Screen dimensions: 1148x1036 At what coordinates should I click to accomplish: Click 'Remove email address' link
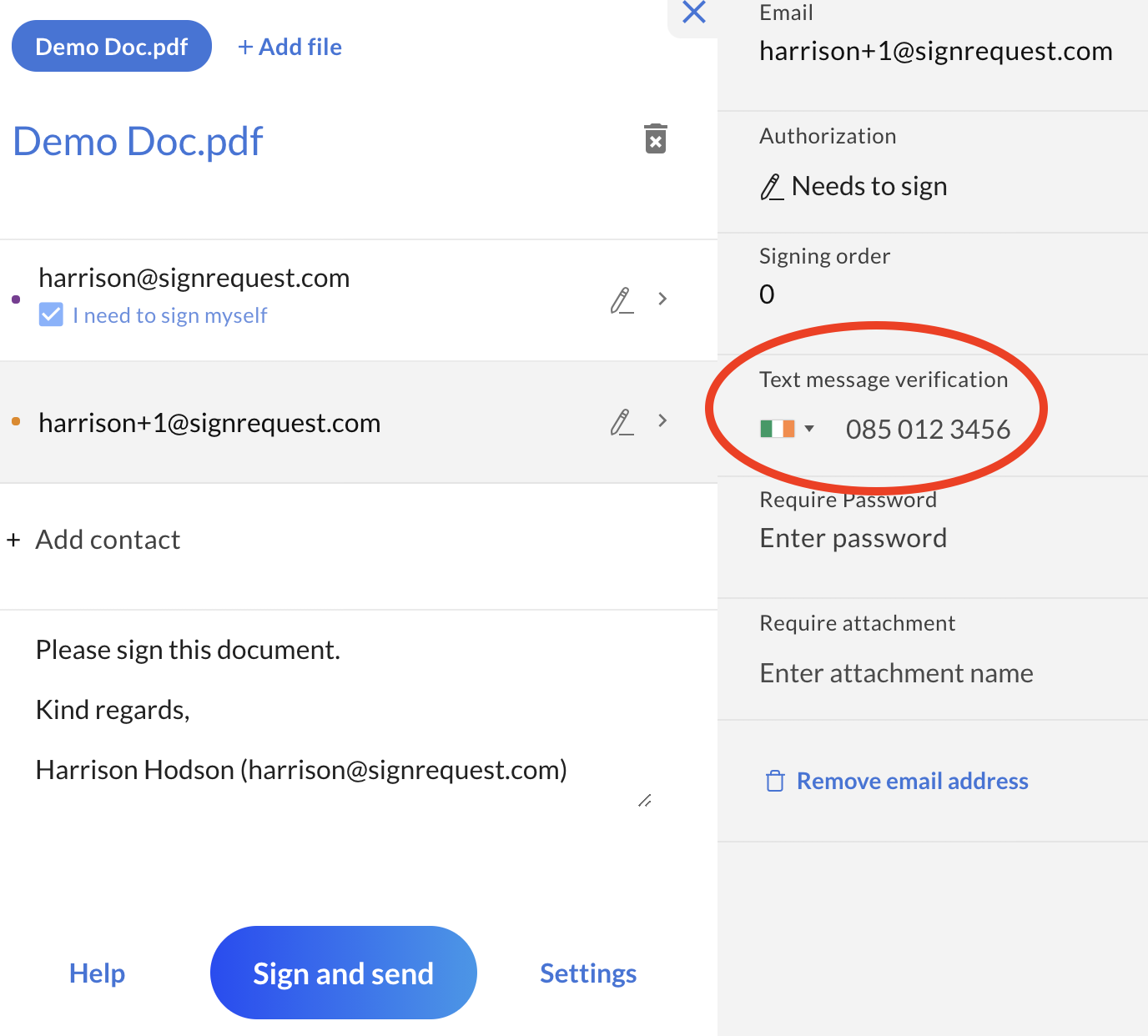[x=913, y=781]
